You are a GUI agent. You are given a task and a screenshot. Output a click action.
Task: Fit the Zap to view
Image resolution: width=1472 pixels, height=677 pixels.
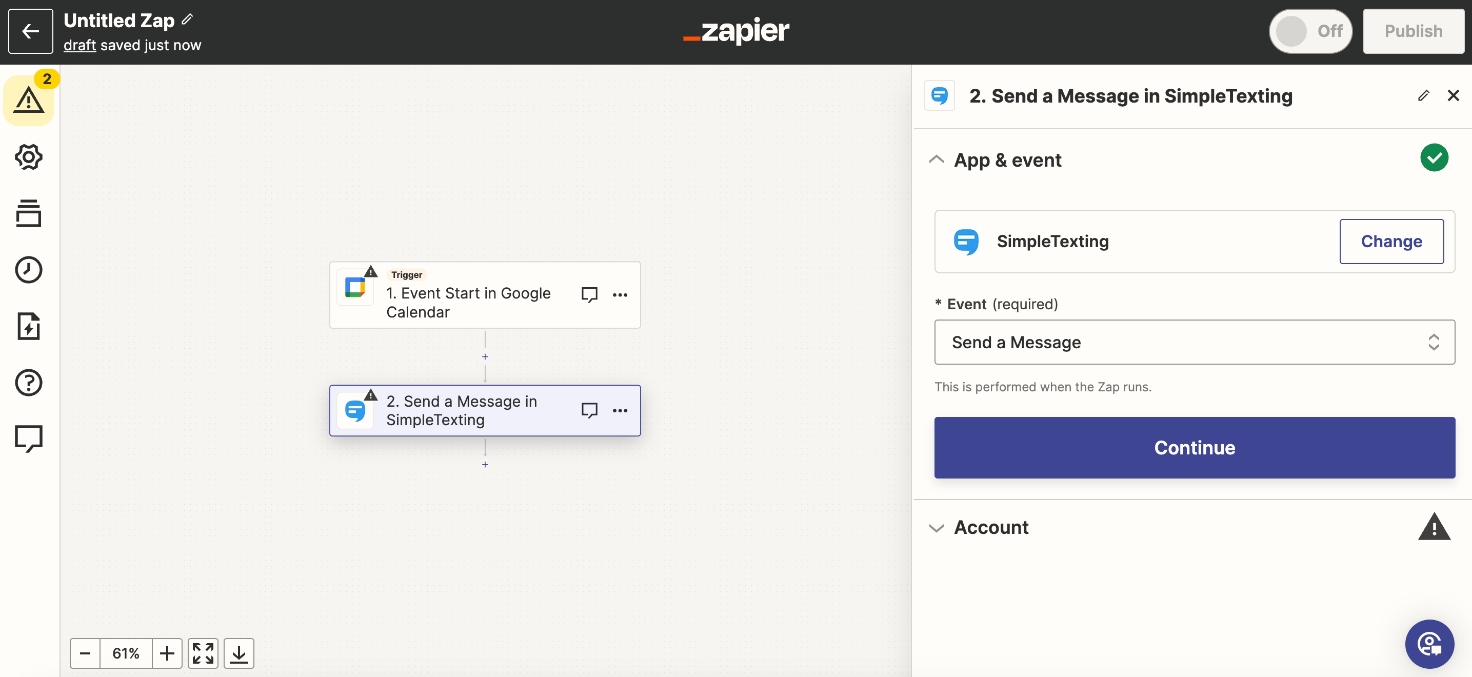[203, 654]
